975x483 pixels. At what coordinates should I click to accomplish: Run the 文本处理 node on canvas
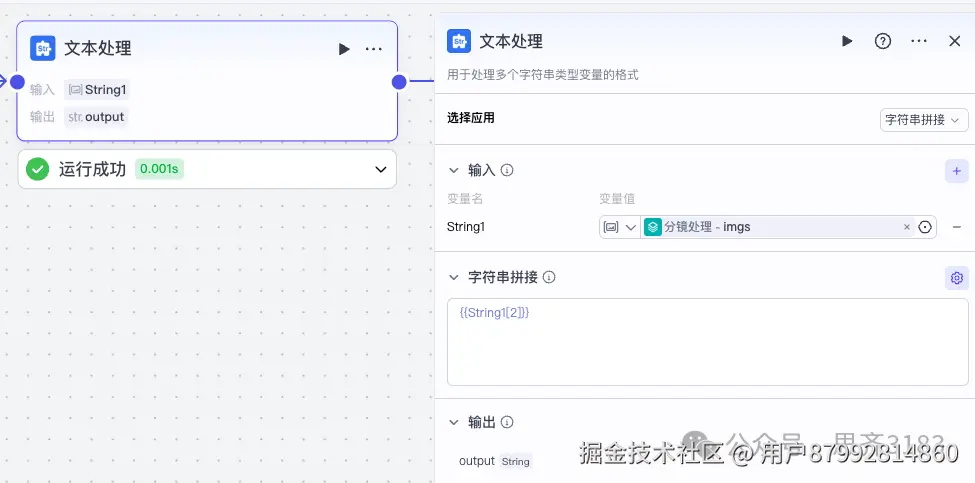click(x=344, y=49)
